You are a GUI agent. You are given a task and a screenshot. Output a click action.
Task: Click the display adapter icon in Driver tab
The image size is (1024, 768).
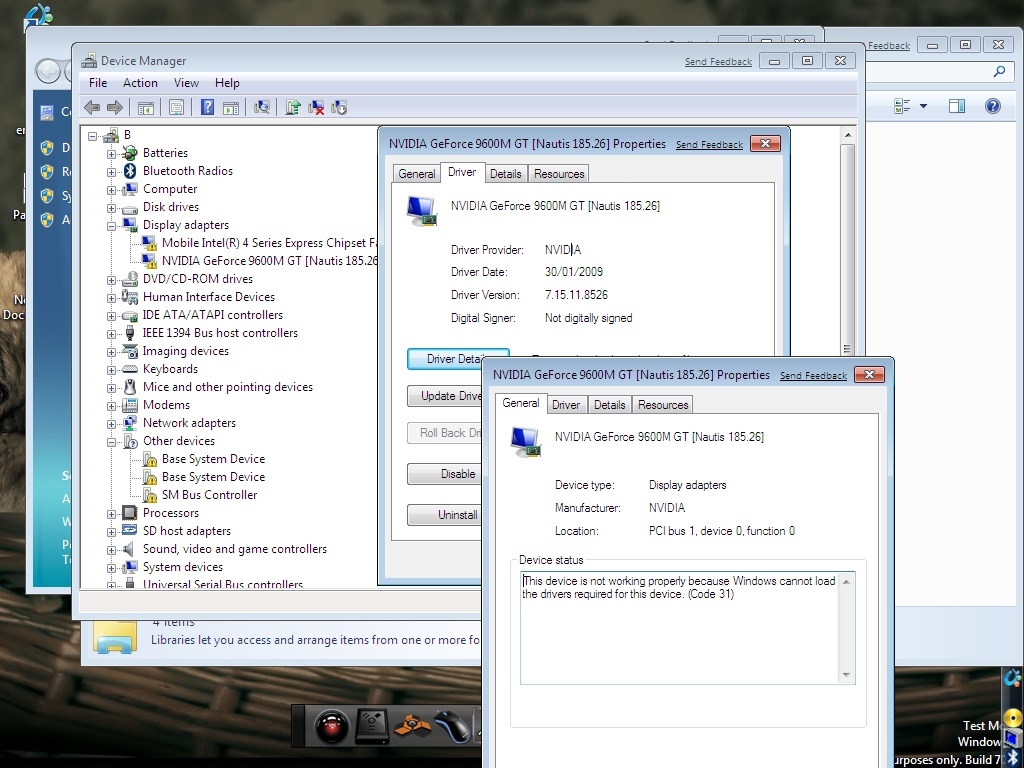point(422,211)
